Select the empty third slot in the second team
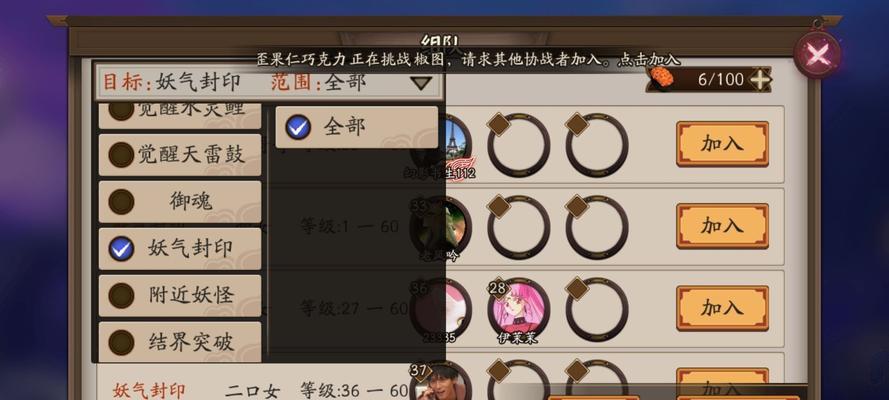 tap(596, 227)
